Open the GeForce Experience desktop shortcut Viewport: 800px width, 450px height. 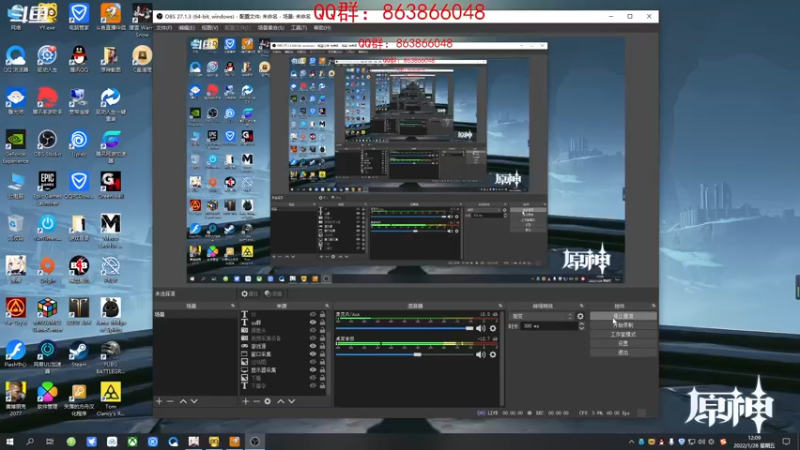[x=15, y=146]
